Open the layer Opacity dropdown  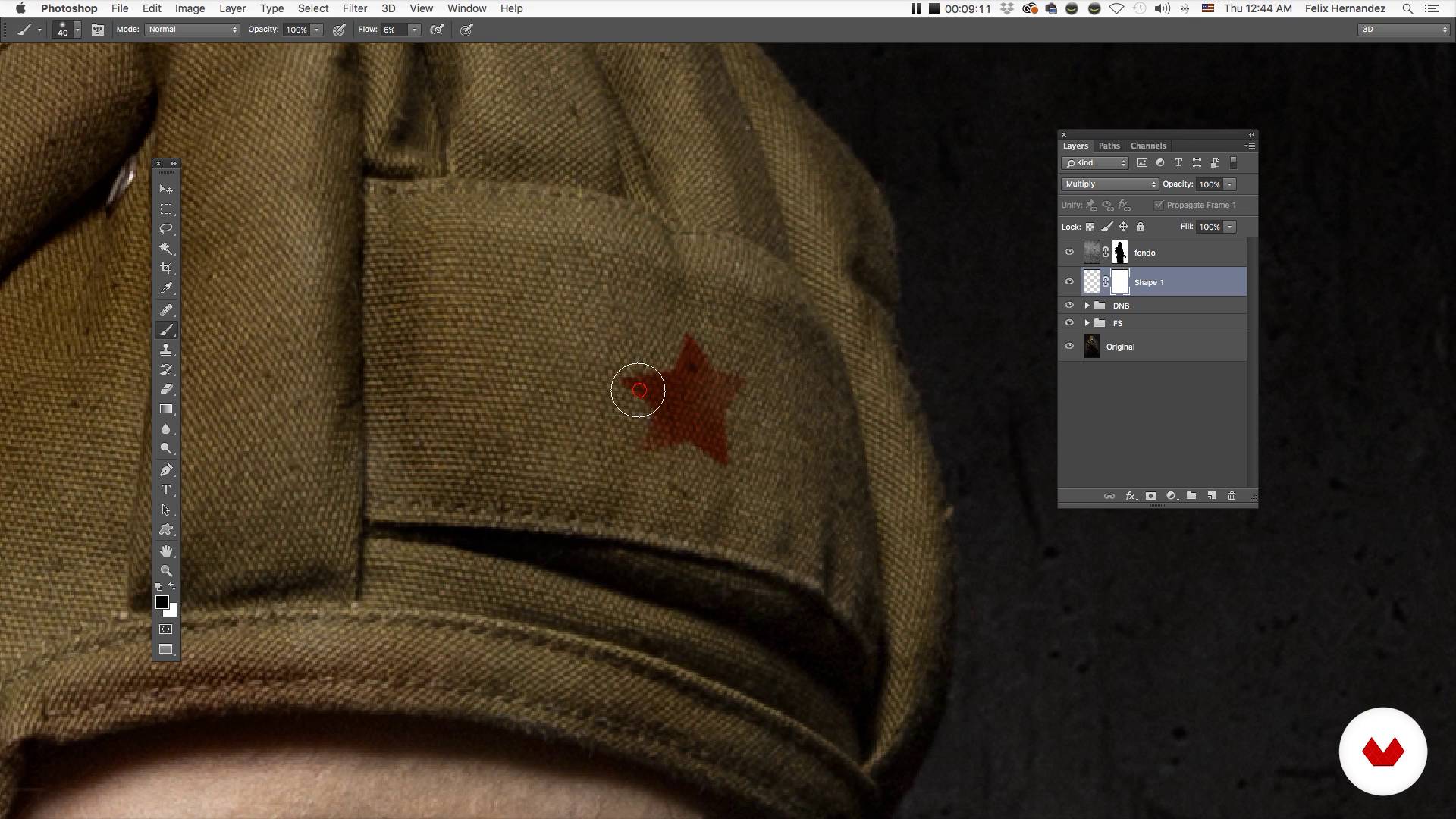pyautogui.click(x=1229, y=184)
